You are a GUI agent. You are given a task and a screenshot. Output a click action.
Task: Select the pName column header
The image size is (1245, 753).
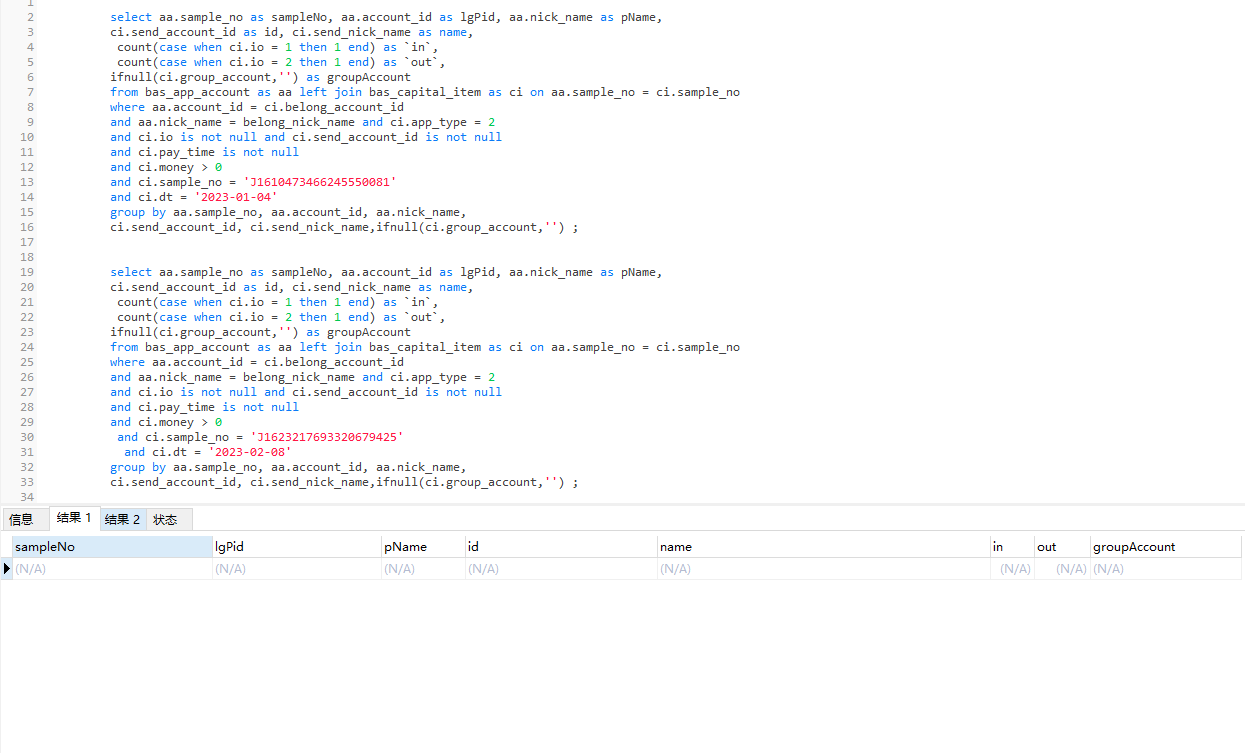[422, 547]
